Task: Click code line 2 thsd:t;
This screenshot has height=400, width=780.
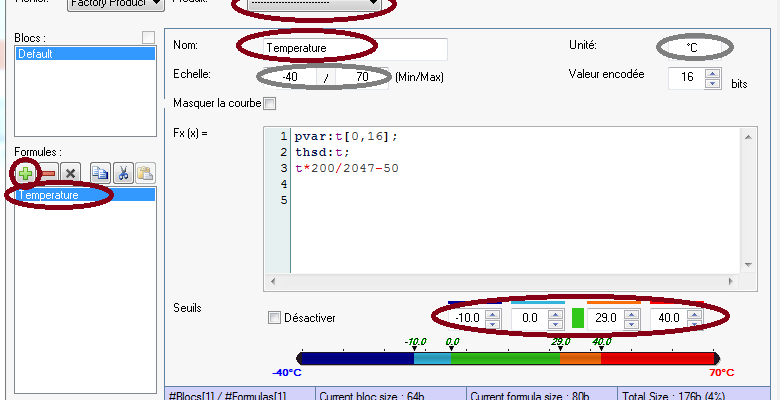Action: pyautogui.click(x=322, y=152)
